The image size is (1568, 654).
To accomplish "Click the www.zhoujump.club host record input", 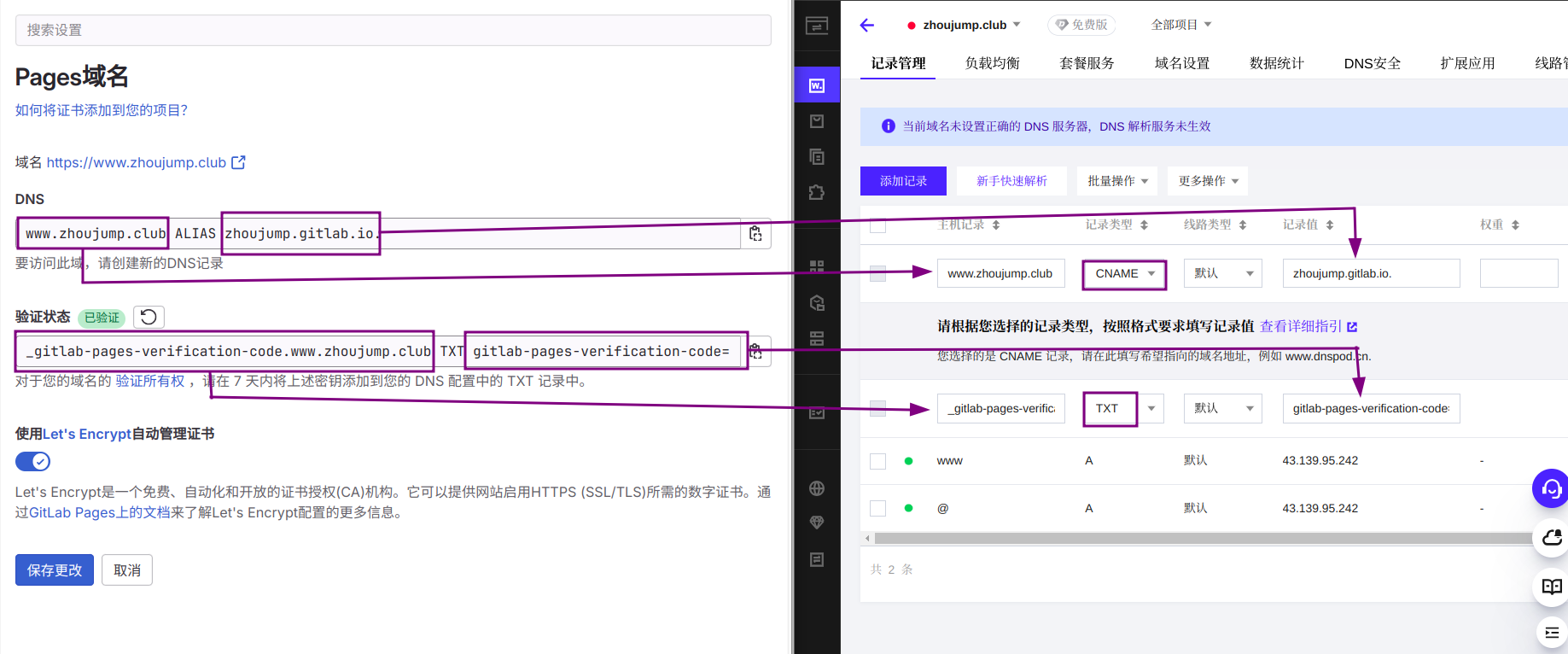I will [1001, 274].
